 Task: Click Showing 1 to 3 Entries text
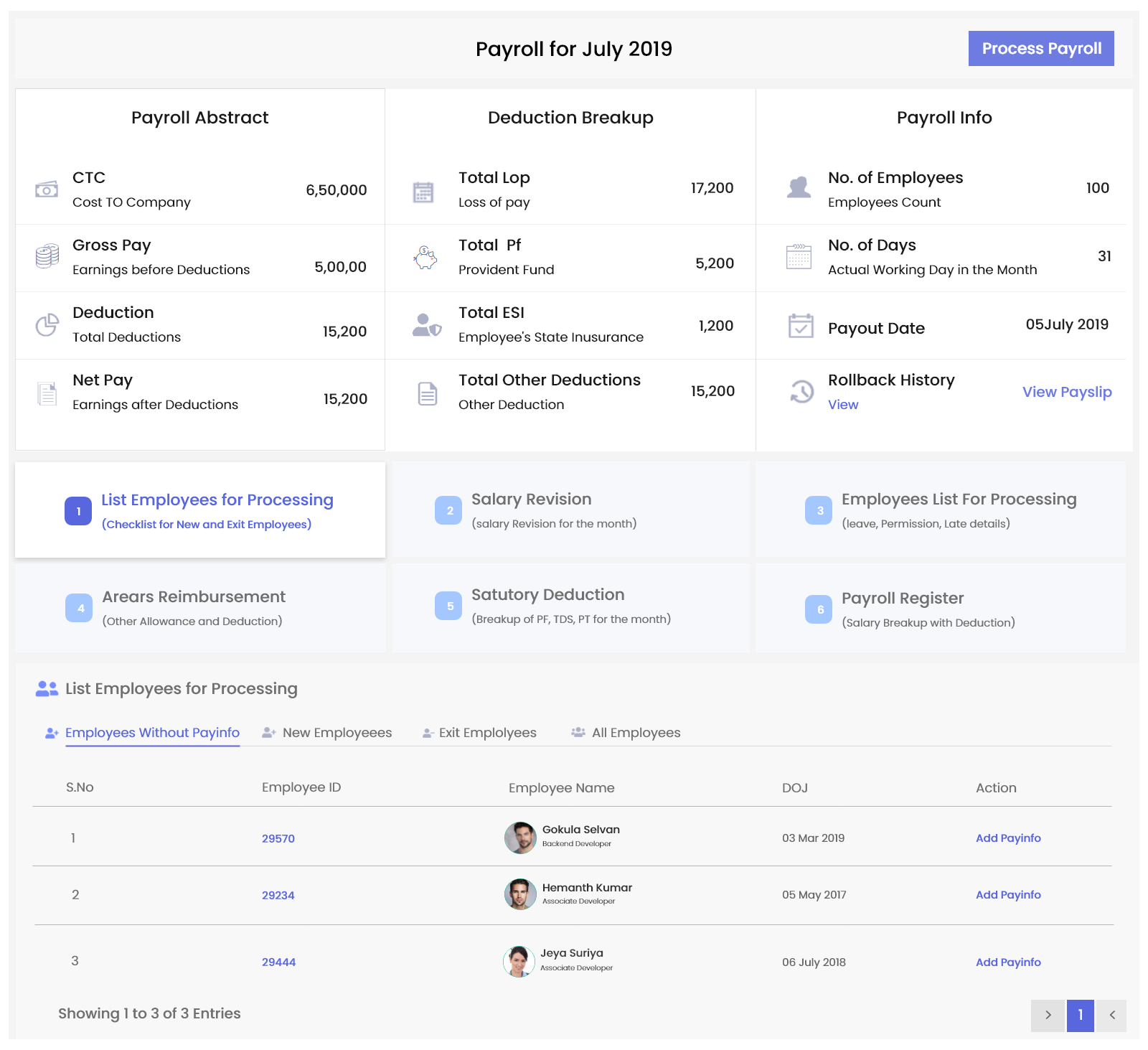[149, 1013]
